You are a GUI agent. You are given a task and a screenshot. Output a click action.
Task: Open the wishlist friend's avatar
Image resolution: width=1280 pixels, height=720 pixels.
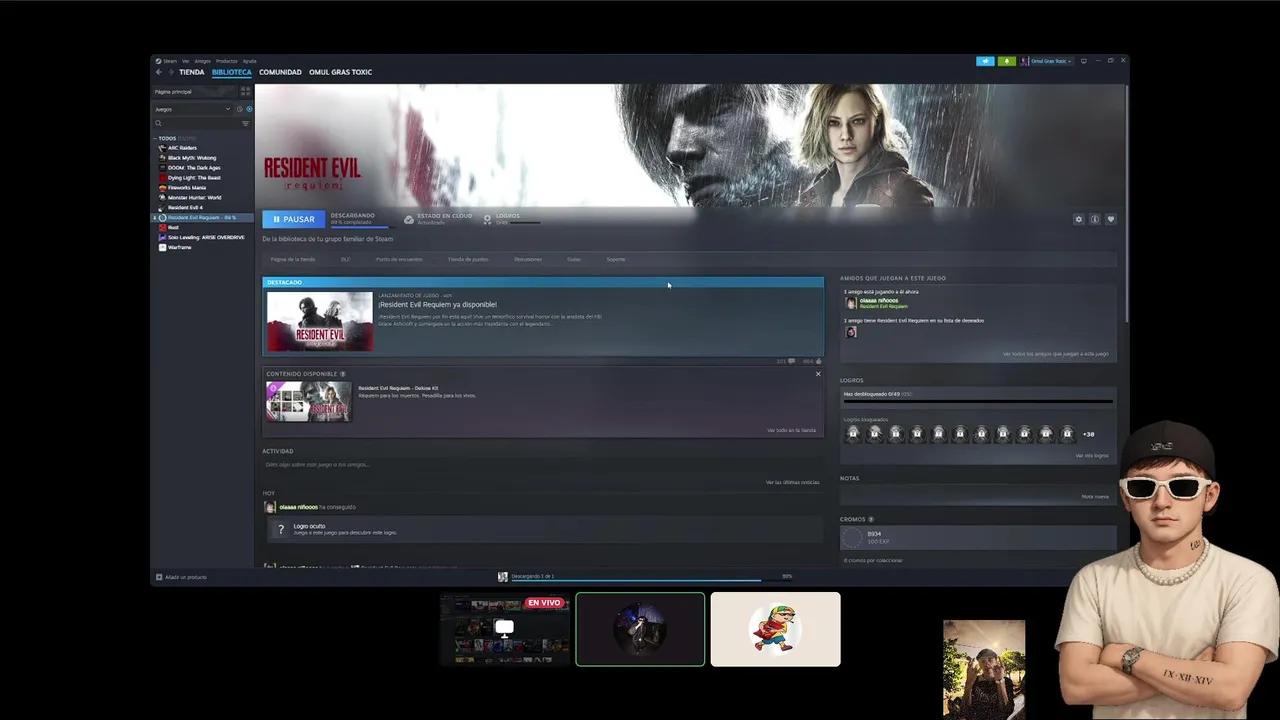pos(851,332)
